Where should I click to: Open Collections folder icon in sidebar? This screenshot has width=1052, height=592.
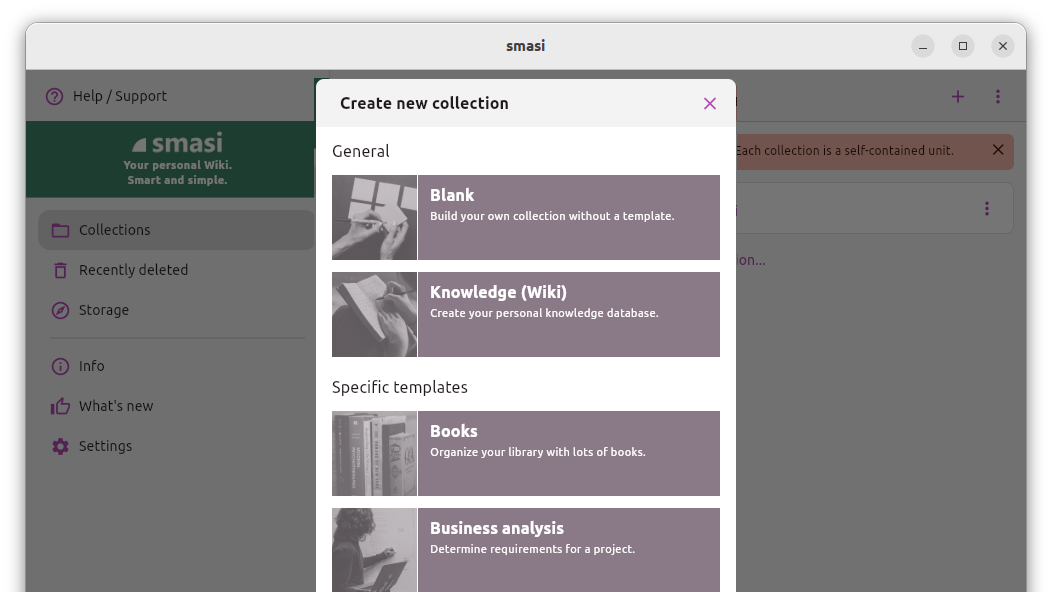click(x=60, y=230)
